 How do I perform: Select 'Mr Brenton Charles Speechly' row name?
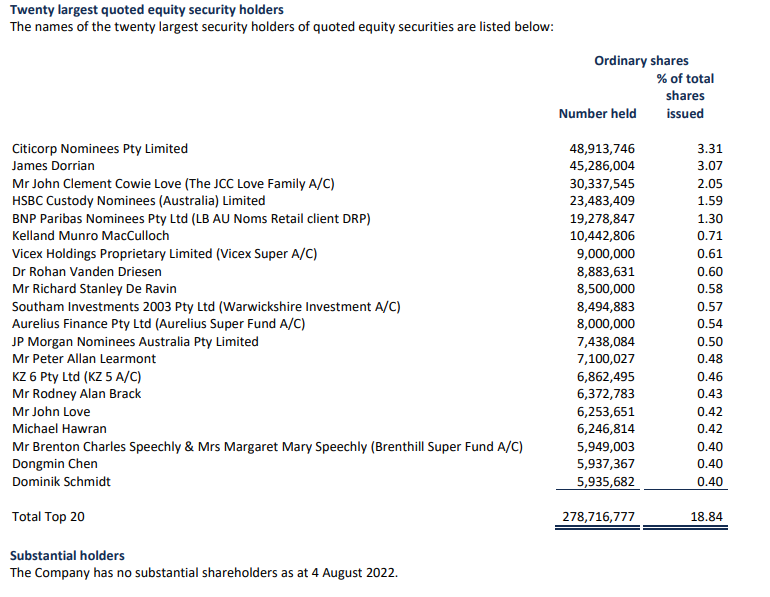pyautogui.click(x=268, y=447)
